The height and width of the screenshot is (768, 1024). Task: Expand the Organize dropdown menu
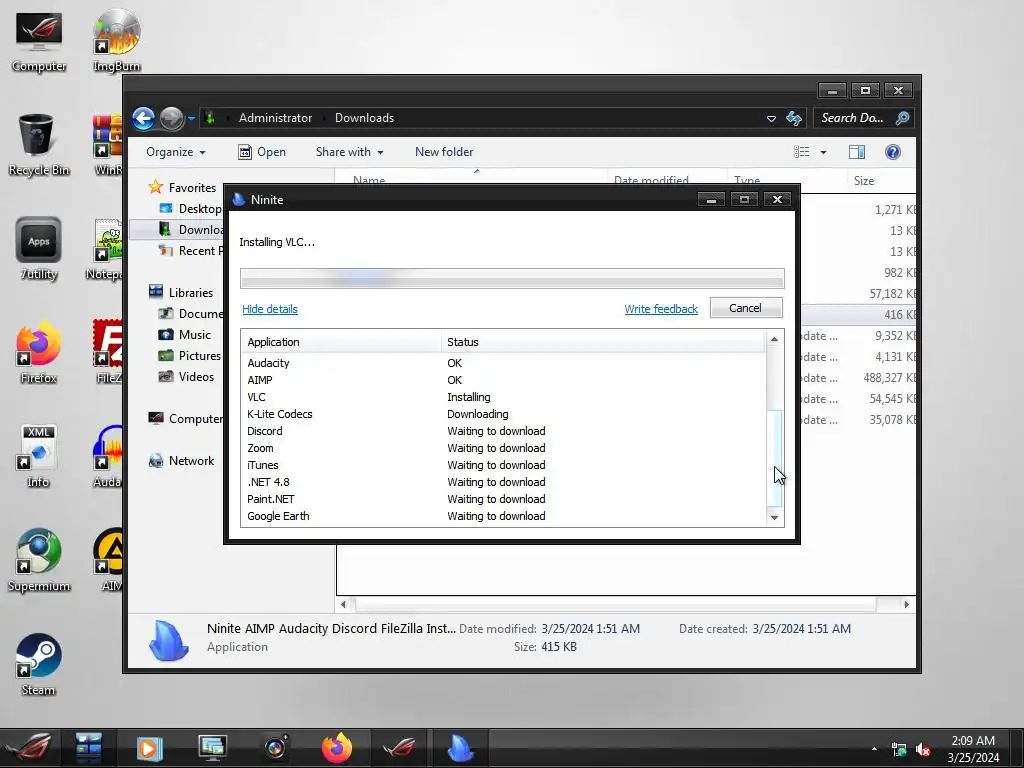coord(176,152)
